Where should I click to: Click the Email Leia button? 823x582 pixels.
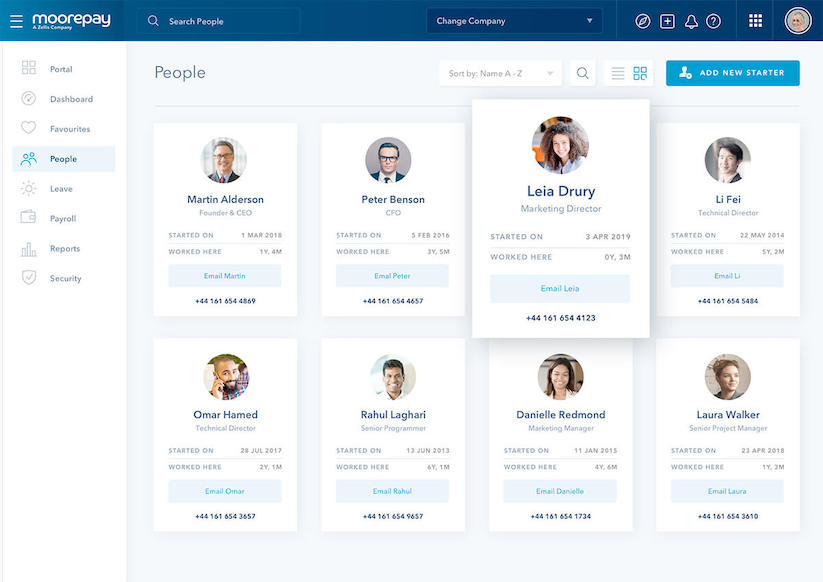point(560,289)
